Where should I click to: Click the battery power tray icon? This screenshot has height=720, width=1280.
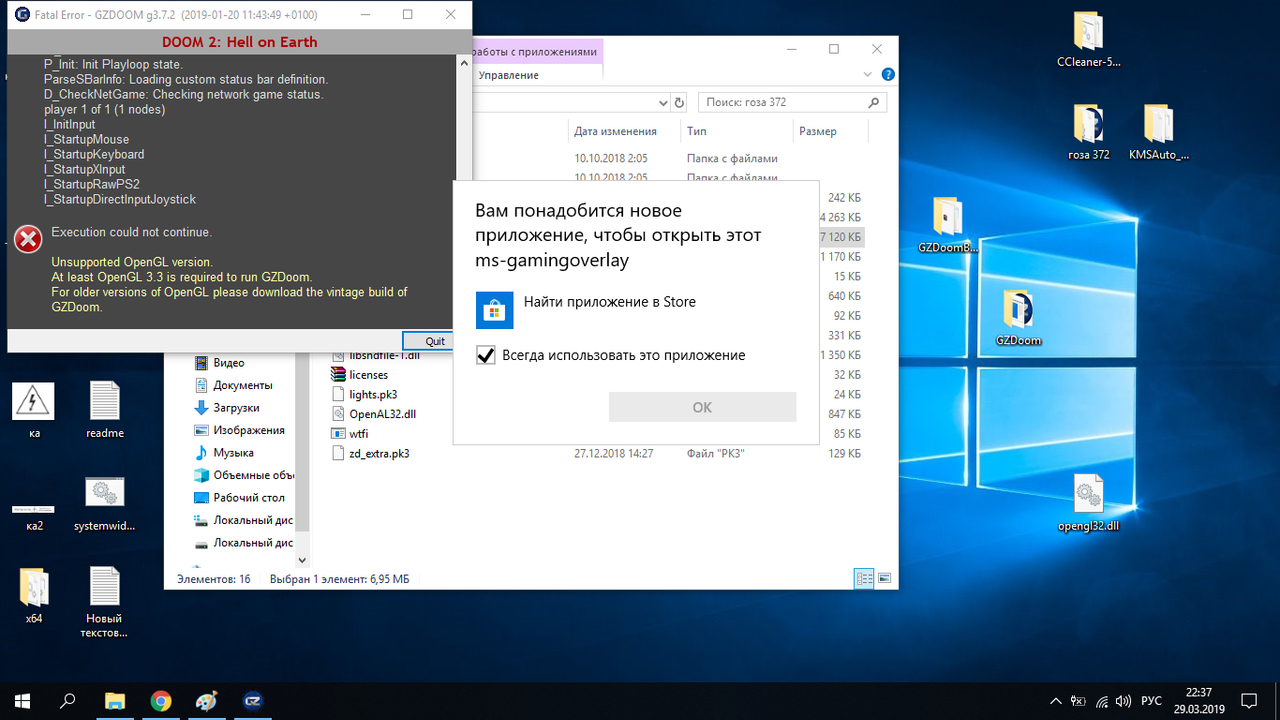point(1079,701)
